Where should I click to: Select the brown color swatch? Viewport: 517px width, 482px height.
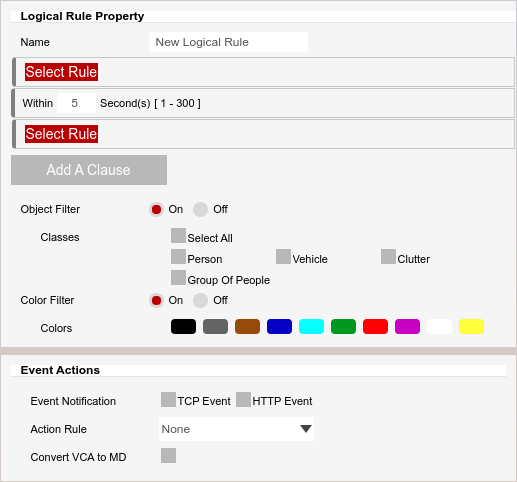(x=247, y=326)
